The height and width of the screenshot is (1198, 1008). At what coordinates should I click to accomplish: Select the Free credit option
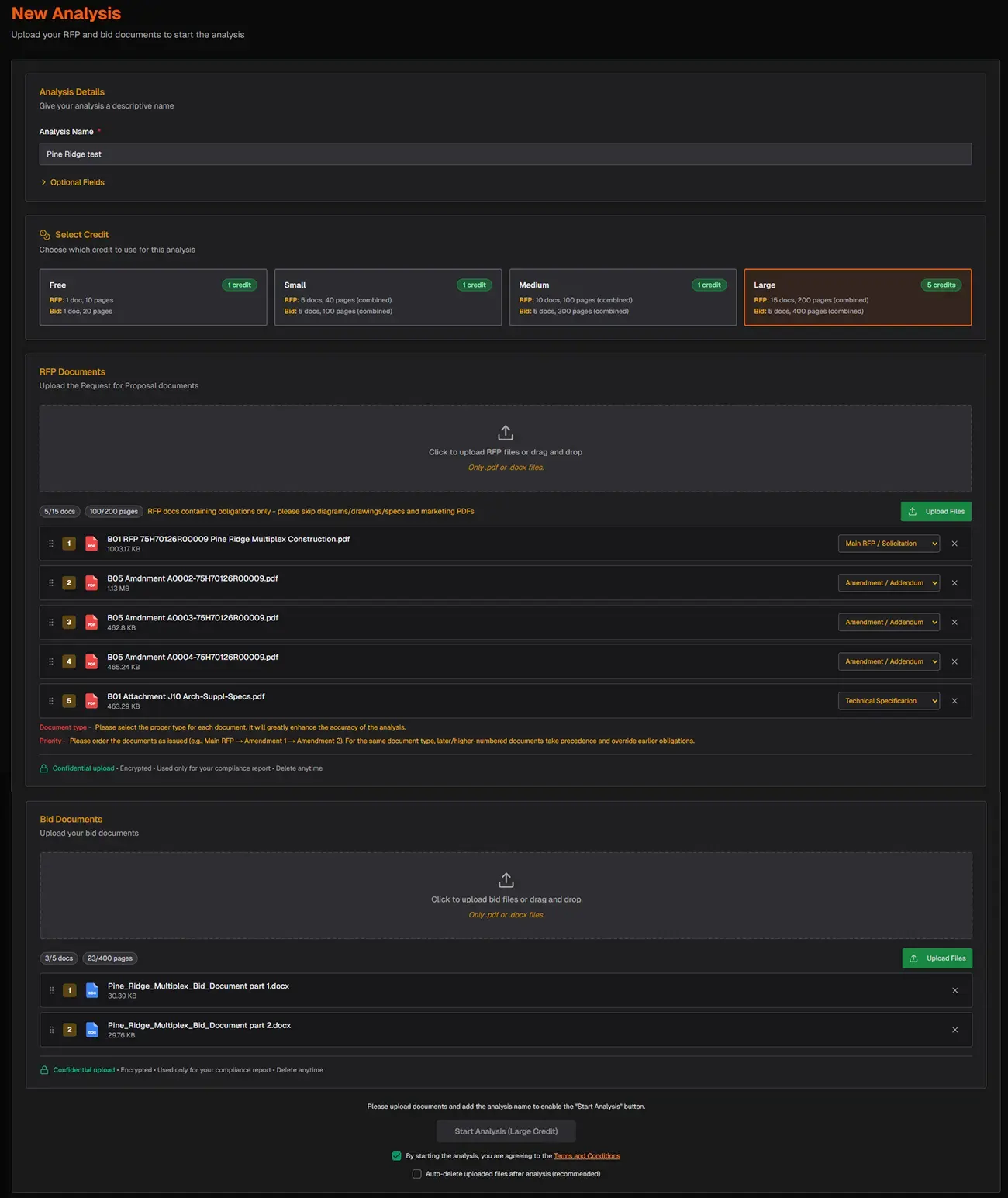pos(153,297)
